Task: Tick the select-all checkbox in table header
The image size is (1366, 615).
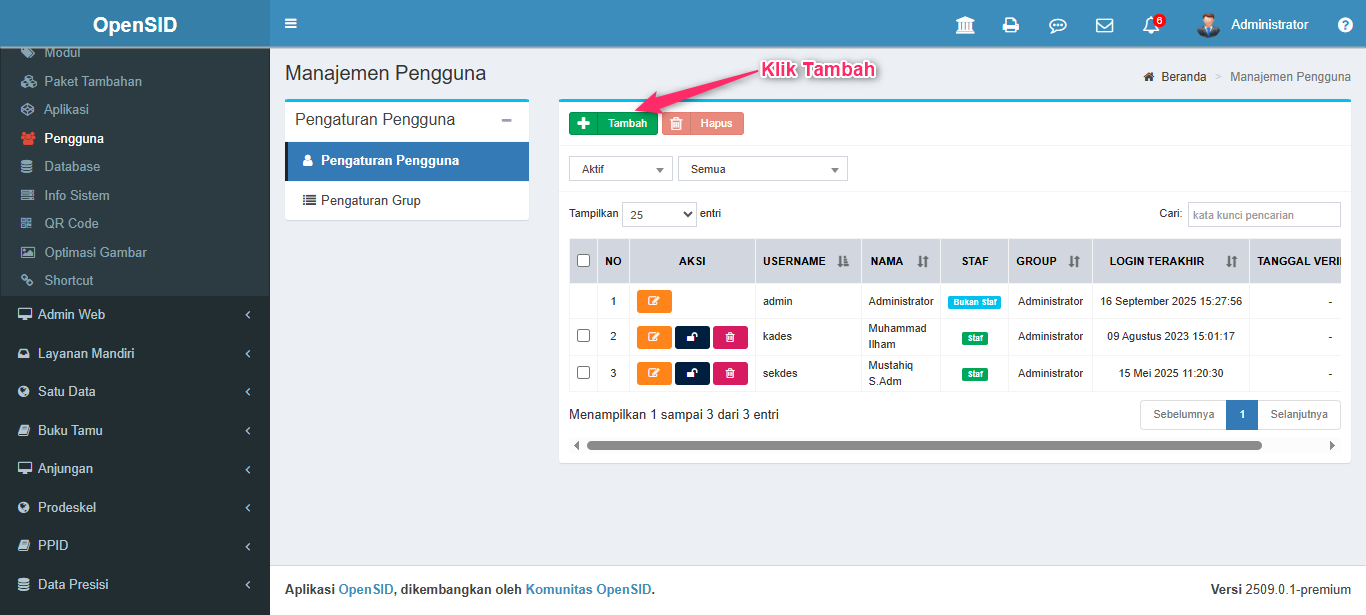Action: click(584, 261)
